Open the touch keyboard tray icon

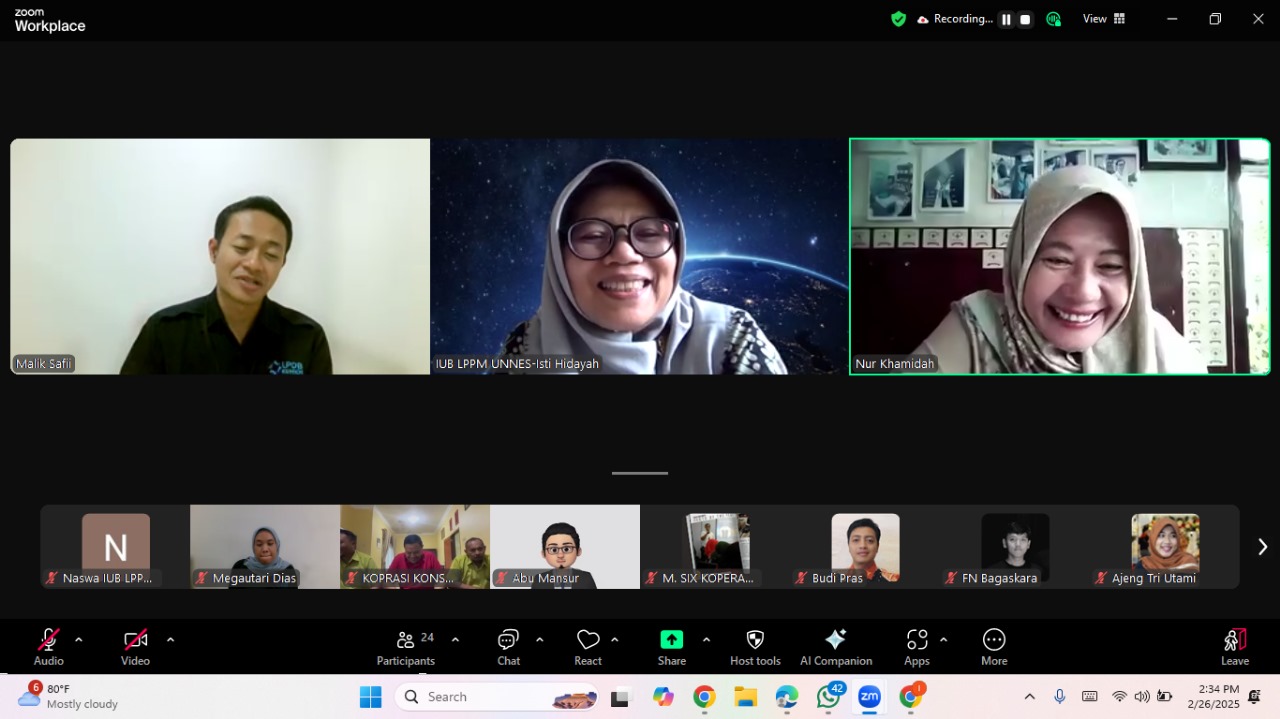pos(1089,697)
